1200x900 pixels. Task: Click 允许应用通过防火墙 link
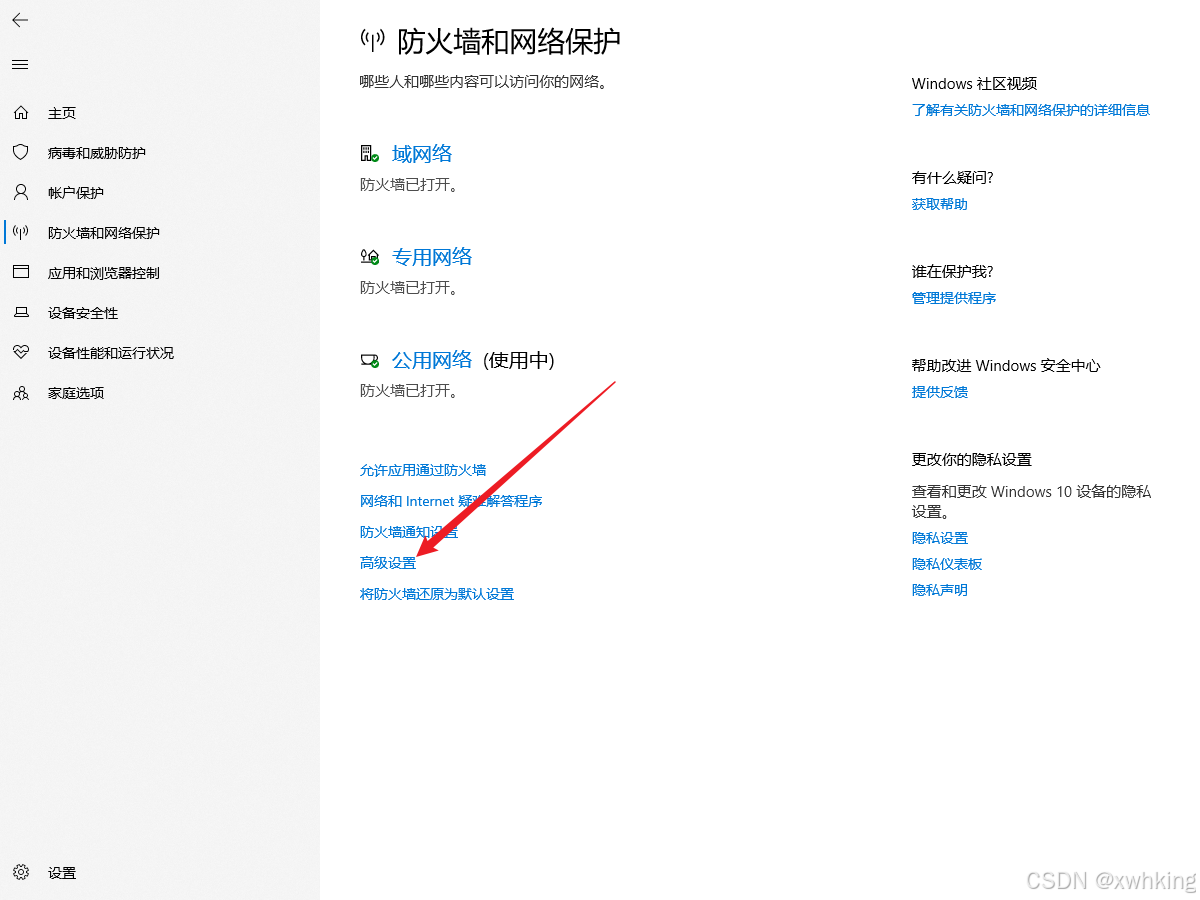coord(422,470)
